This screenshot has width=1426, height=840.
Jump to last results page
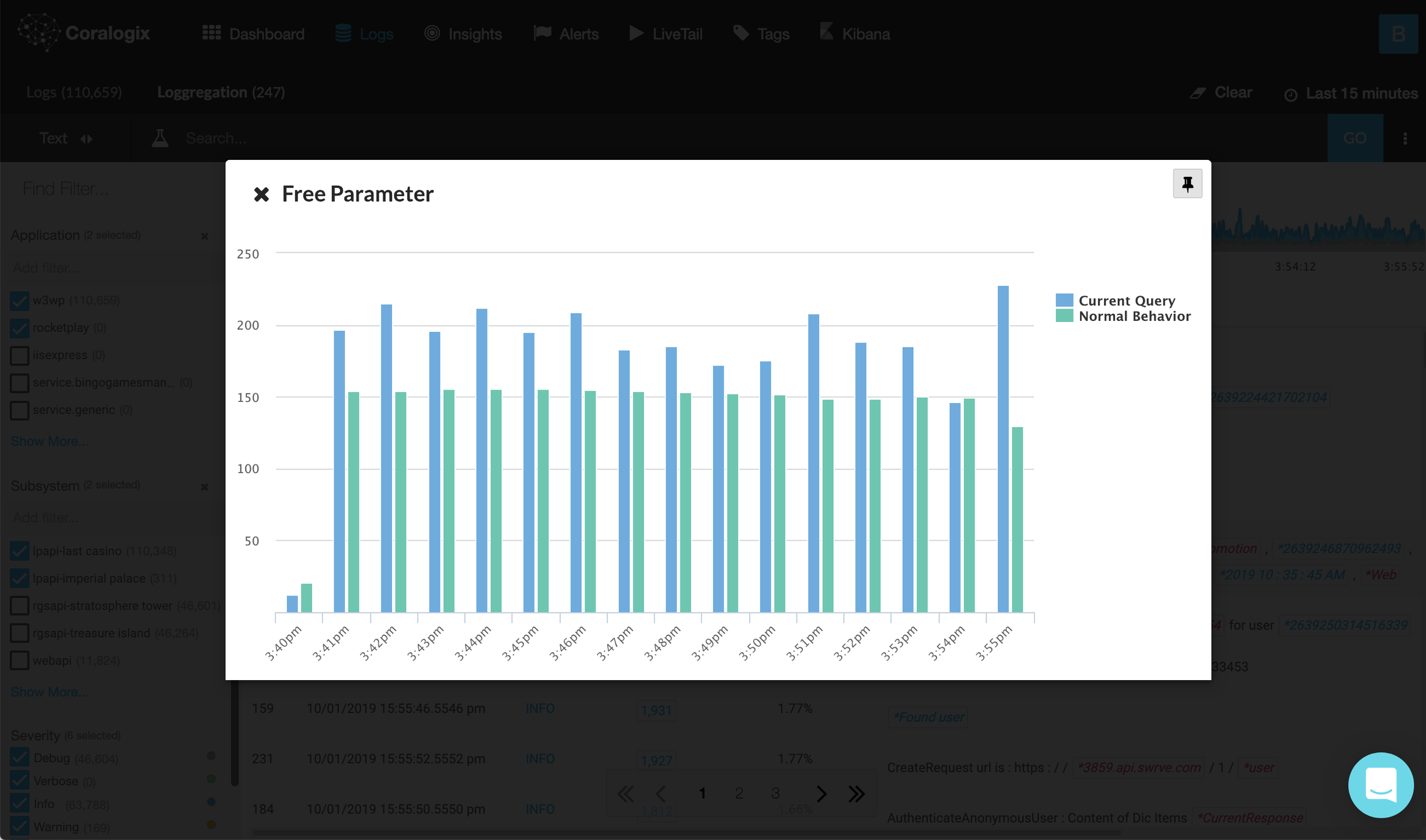click(x=856, y=793)
